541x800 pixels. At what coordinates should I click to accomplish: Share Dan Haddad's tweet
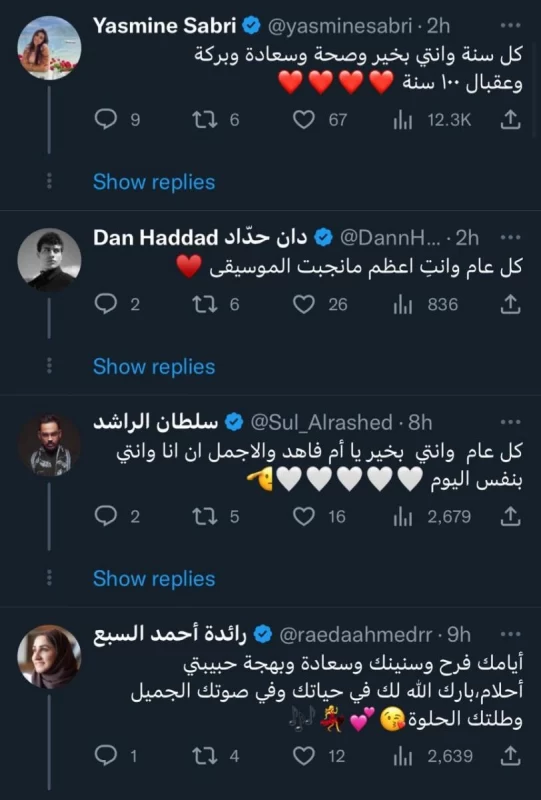510,305
